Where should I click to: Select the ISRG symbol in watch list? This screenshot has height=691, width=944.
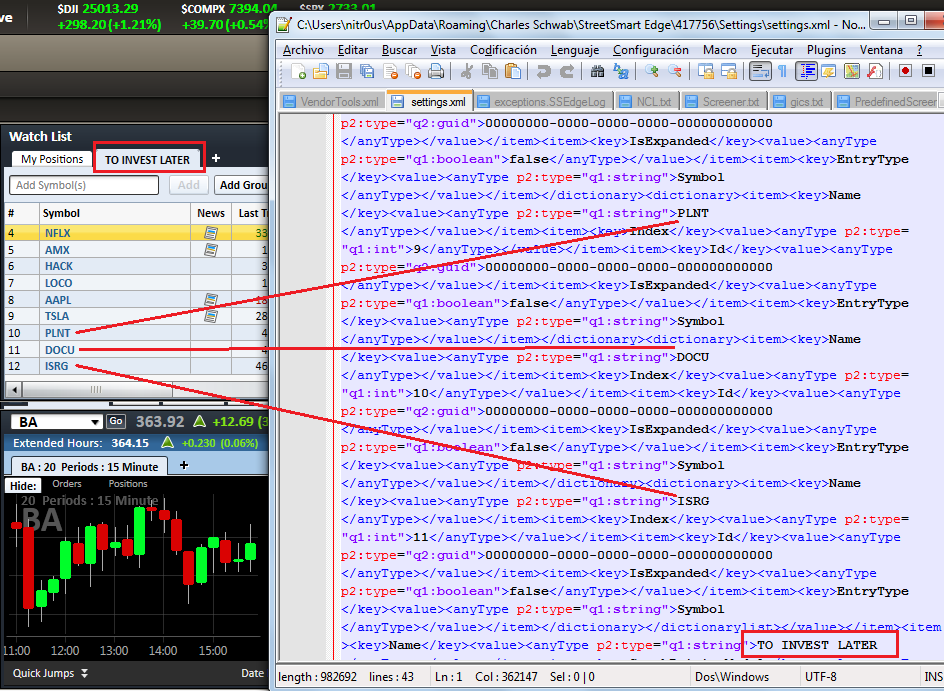pos(57,366)
